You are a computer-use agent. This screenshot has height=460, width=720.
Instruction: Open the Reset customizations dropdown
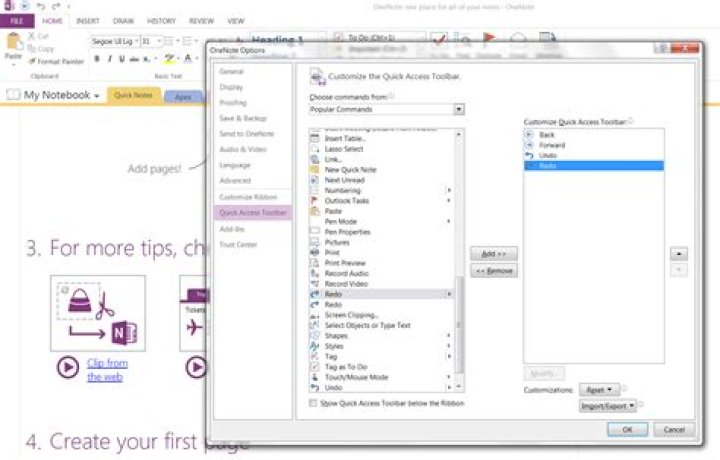(599, 390)
